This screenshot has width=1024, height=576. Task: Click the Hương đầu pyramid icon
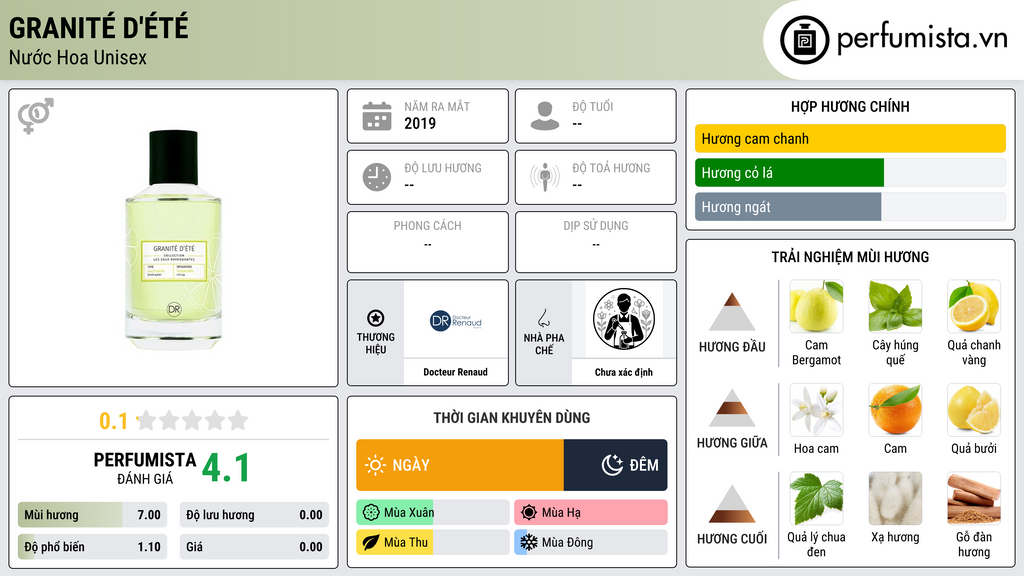click(732, 312)
